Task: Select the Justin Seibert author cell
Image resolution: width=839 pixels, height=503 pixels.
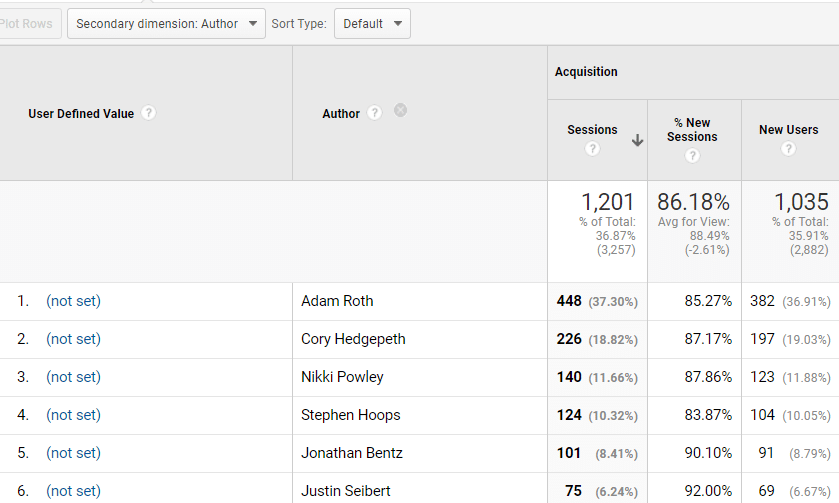Action: (346, 491)
